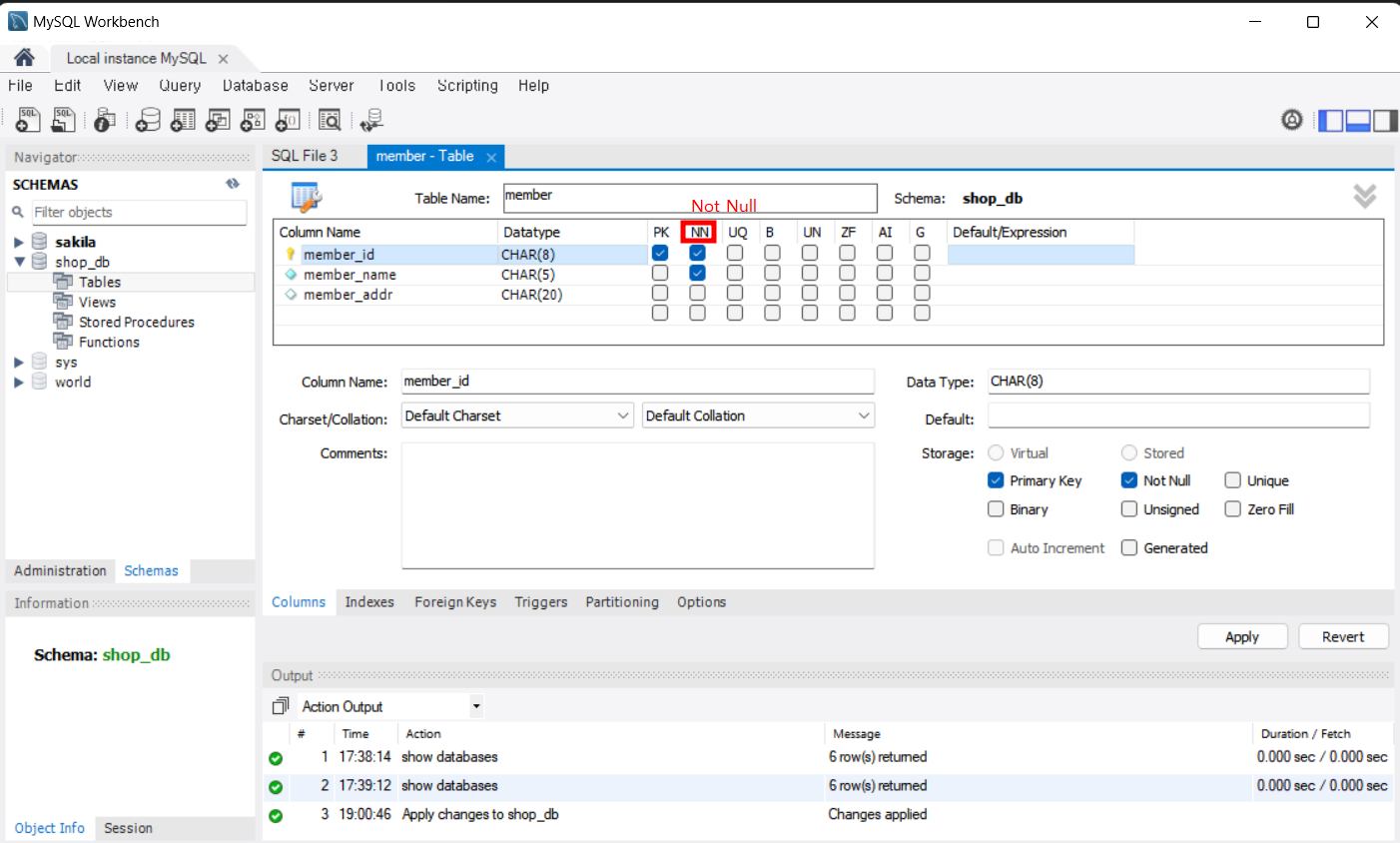This screenshot has height=843, width=1400.
Task: Uncheck PK for the member_id column
Action: point(660,254)
